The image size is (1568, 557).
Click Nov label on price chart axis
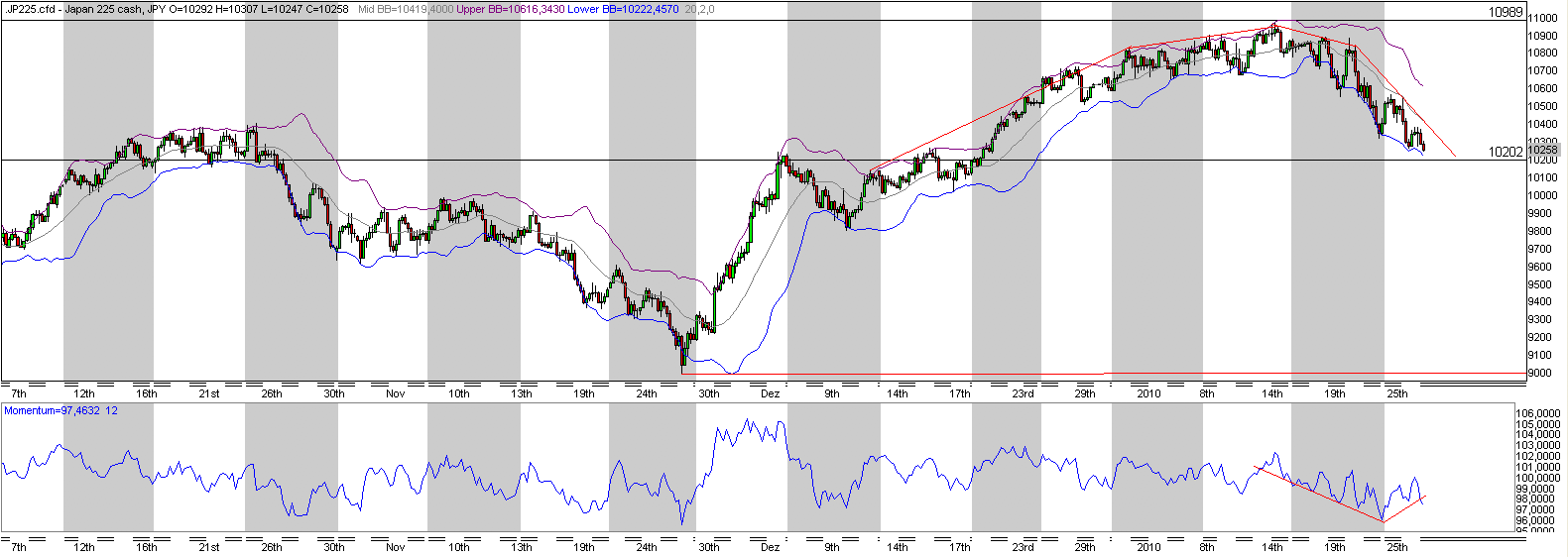pyautogui.click(x=396, y=393)
